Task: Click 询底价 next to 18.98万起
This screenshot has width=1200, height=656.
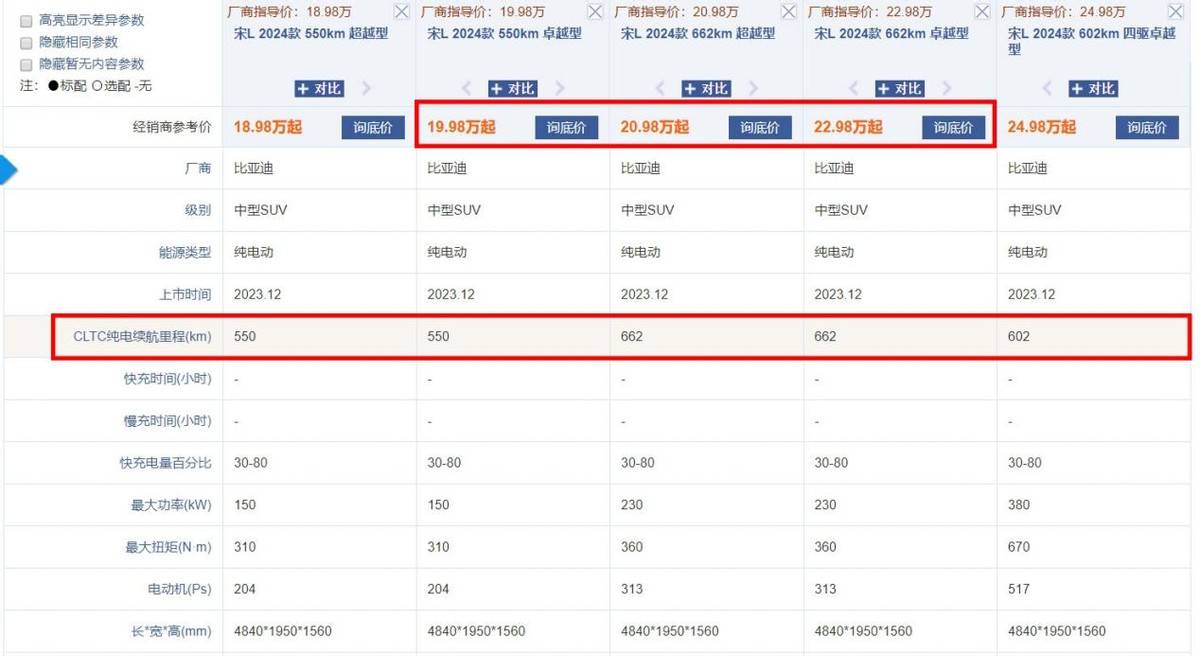Action: coord(373,128)
